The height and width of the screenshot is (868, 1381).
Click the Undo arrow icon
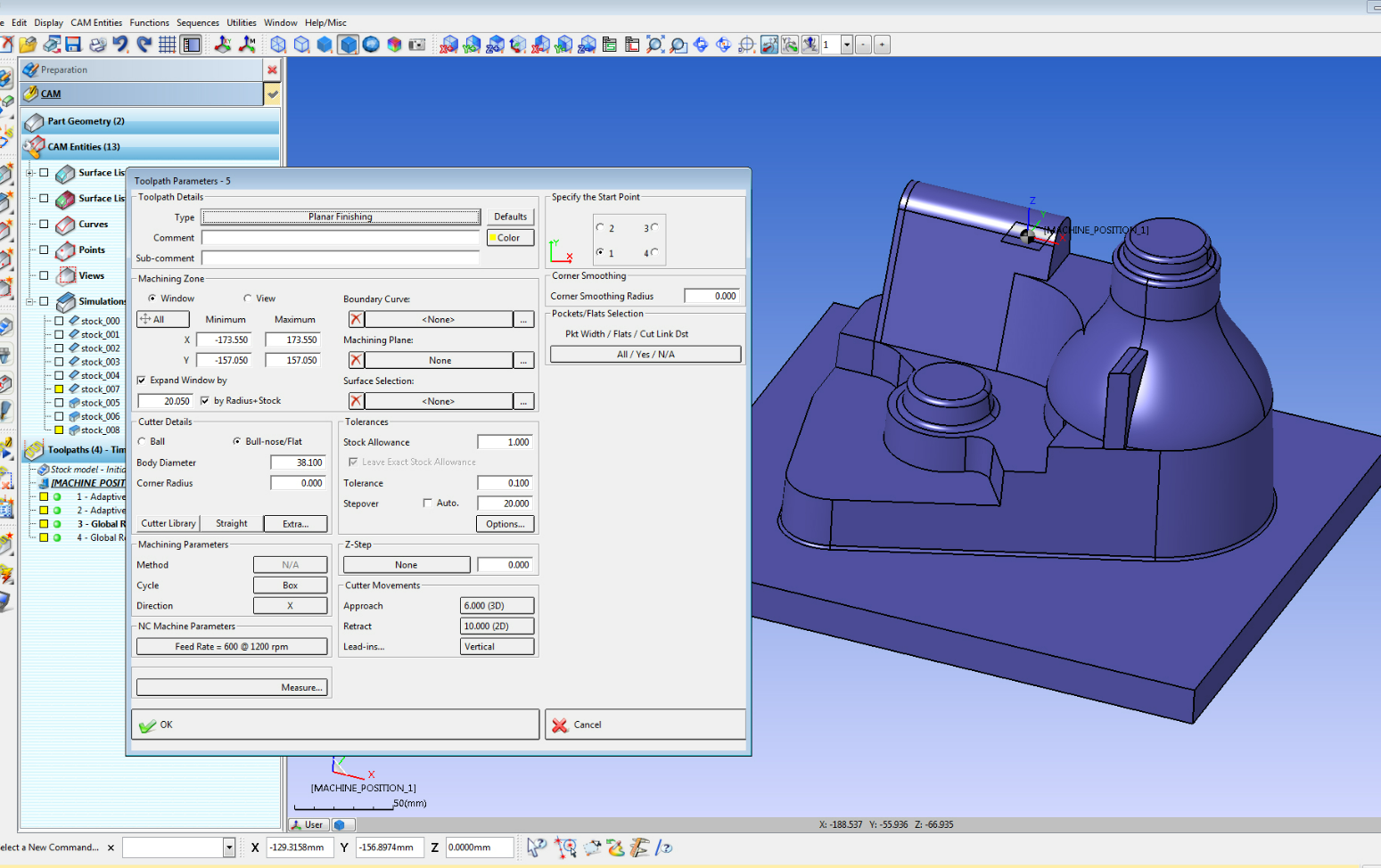click(x=120, y=45)
